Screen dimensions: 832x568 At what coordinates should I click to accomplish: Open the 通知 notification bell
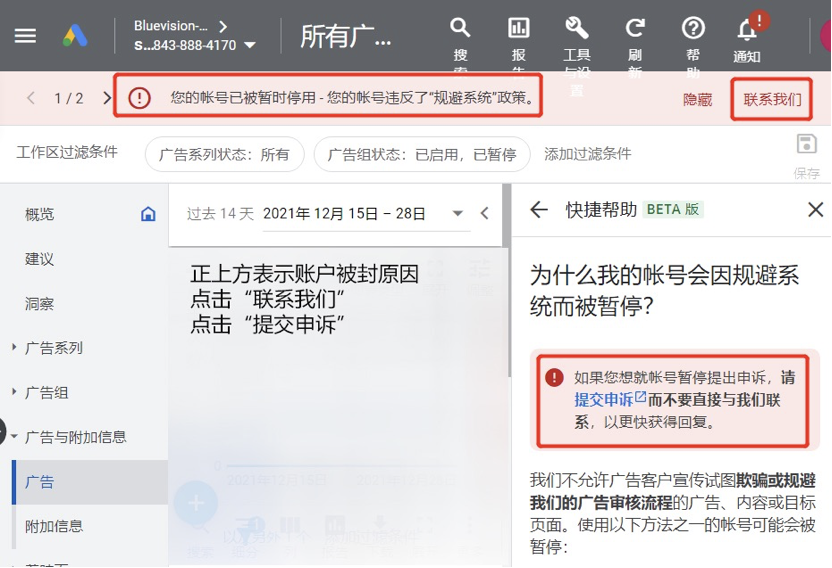[747, 30]
